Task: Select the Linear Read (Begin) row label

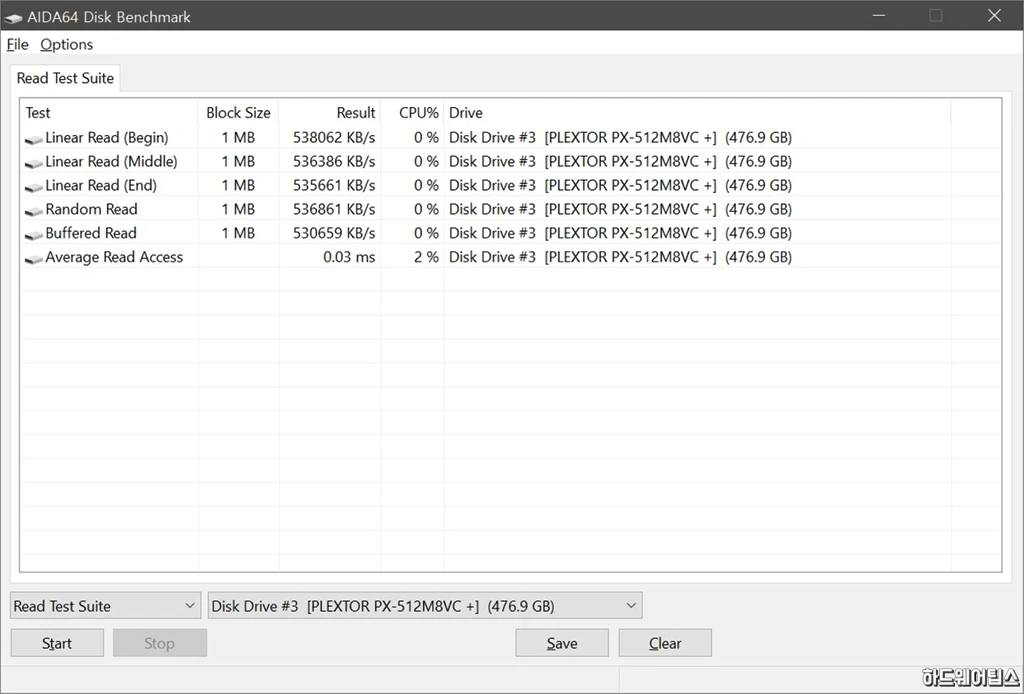Action: coord(106,138)
